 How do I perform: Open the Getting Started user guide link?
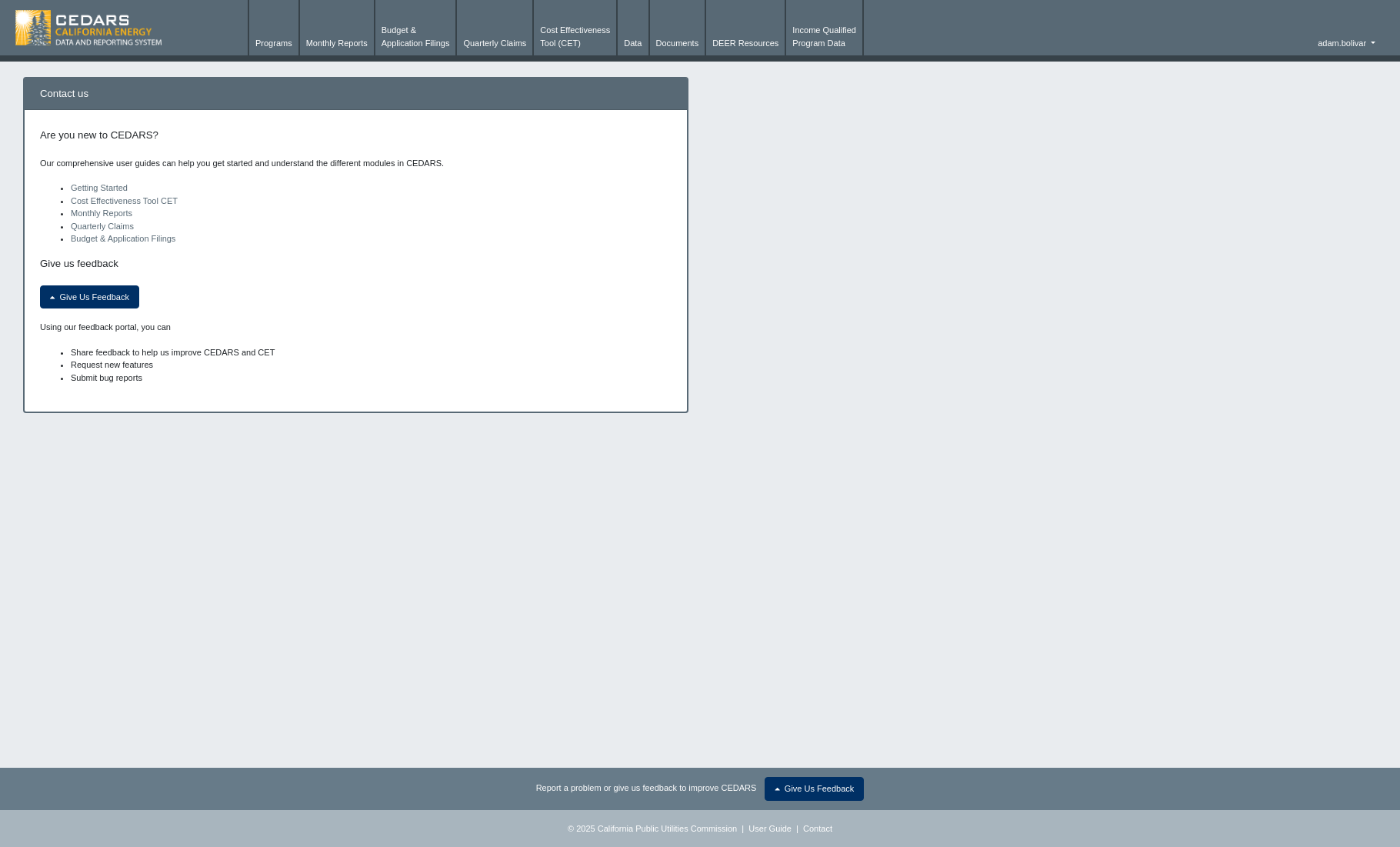[99, 188]
